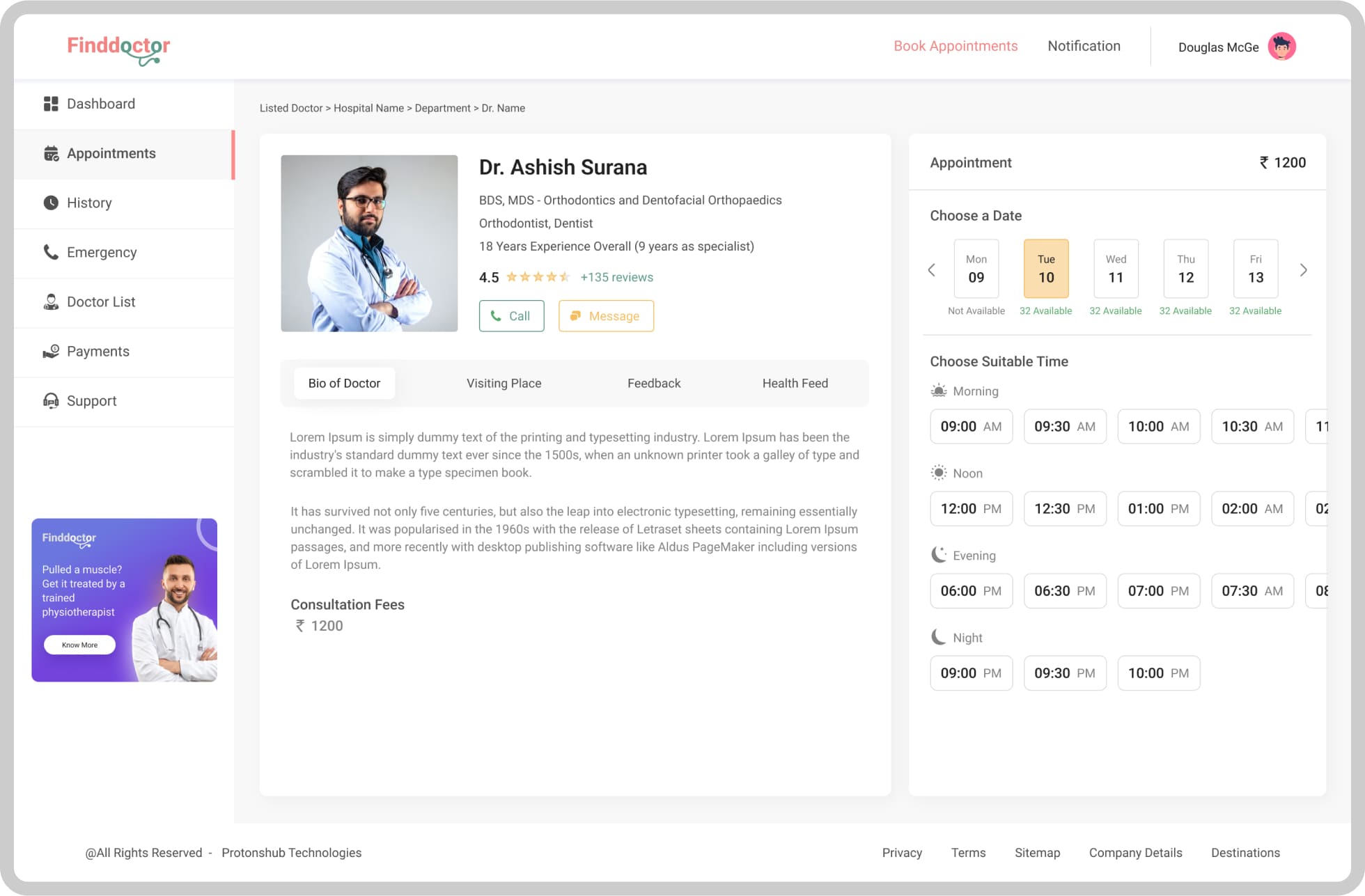
Task: Open Book Appointments in top navigation
Action: (955, 46)
